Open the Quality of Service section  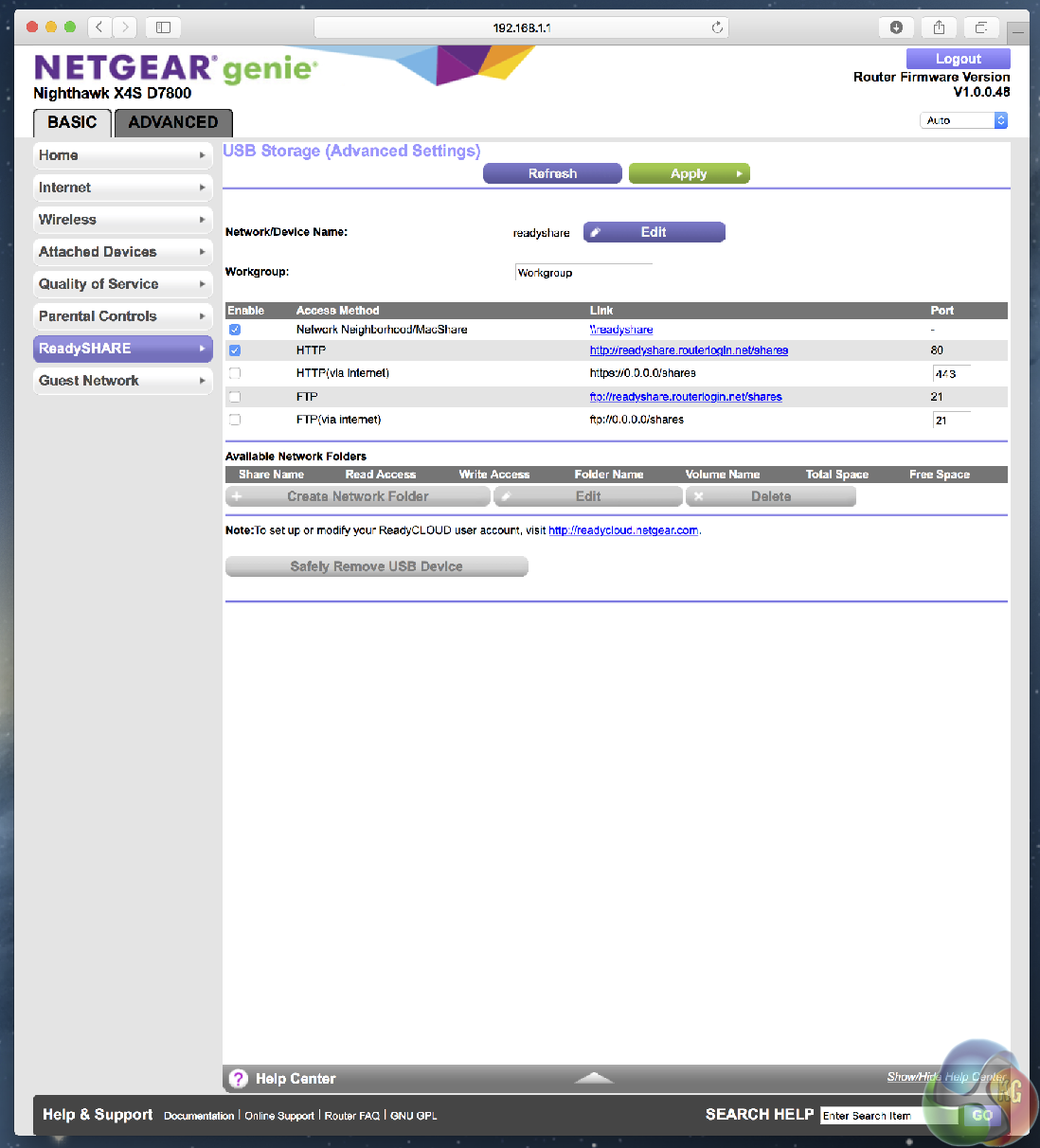point(123,284)
